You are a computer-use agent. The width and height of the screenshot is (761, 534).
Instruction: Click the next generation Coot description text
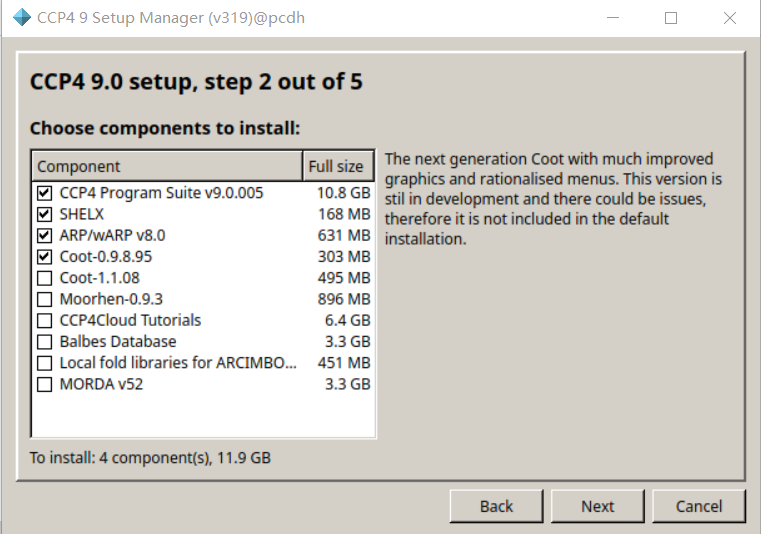[553, 199]
